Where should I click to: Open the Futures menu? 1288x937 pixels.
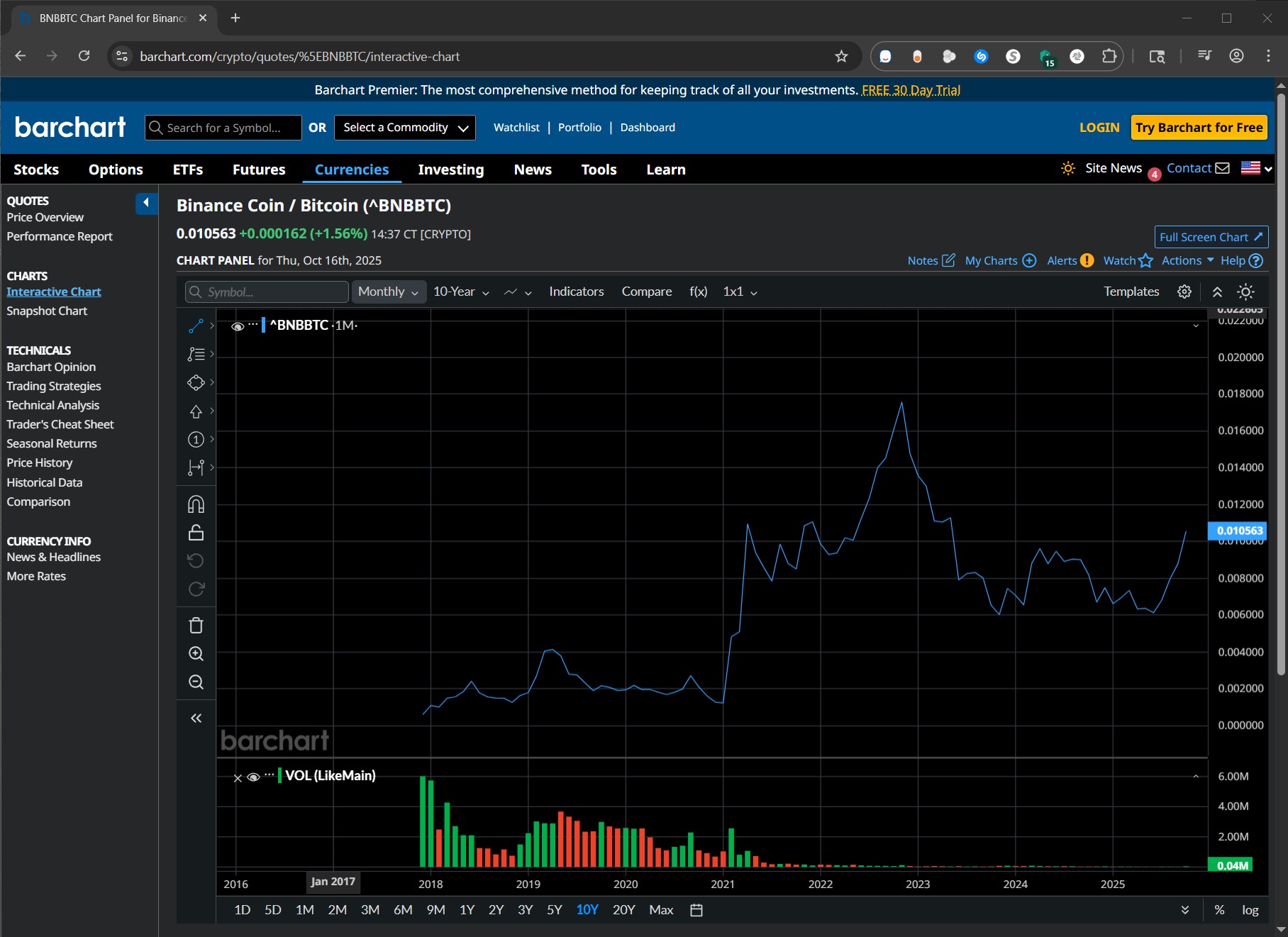(259, 170)
